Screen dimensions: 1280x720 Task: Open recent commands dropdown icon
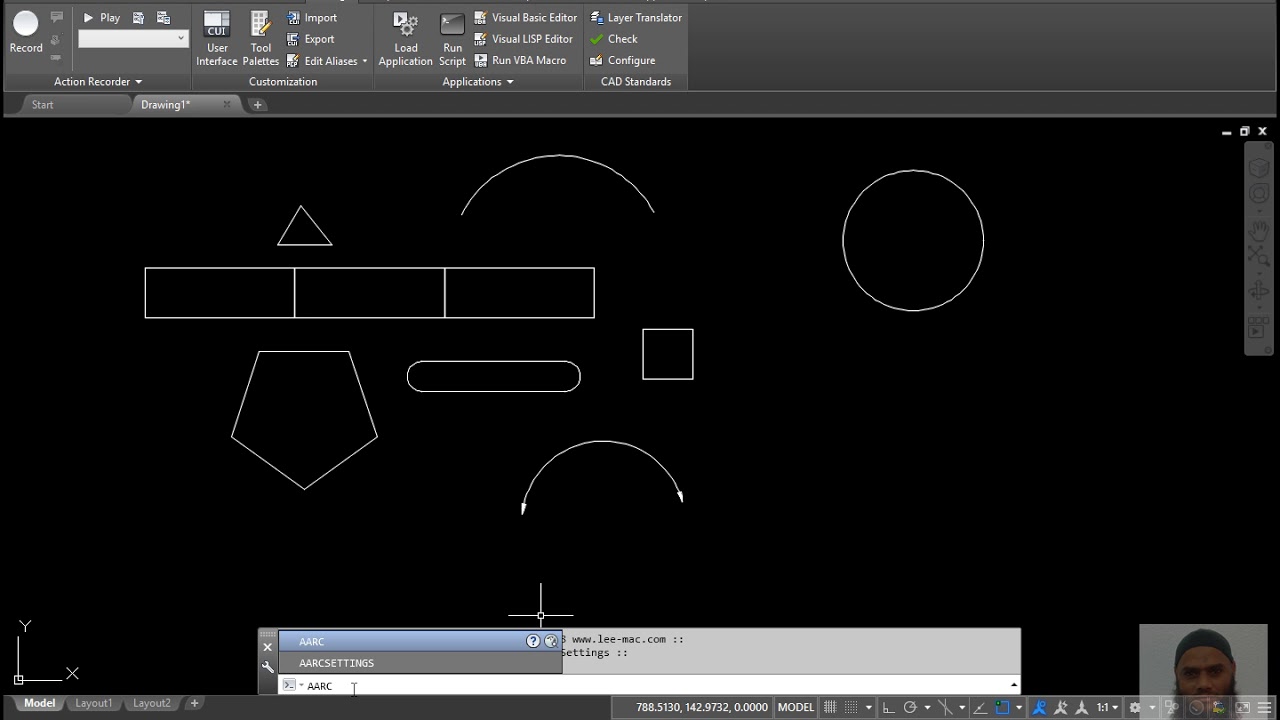[291, 685]
